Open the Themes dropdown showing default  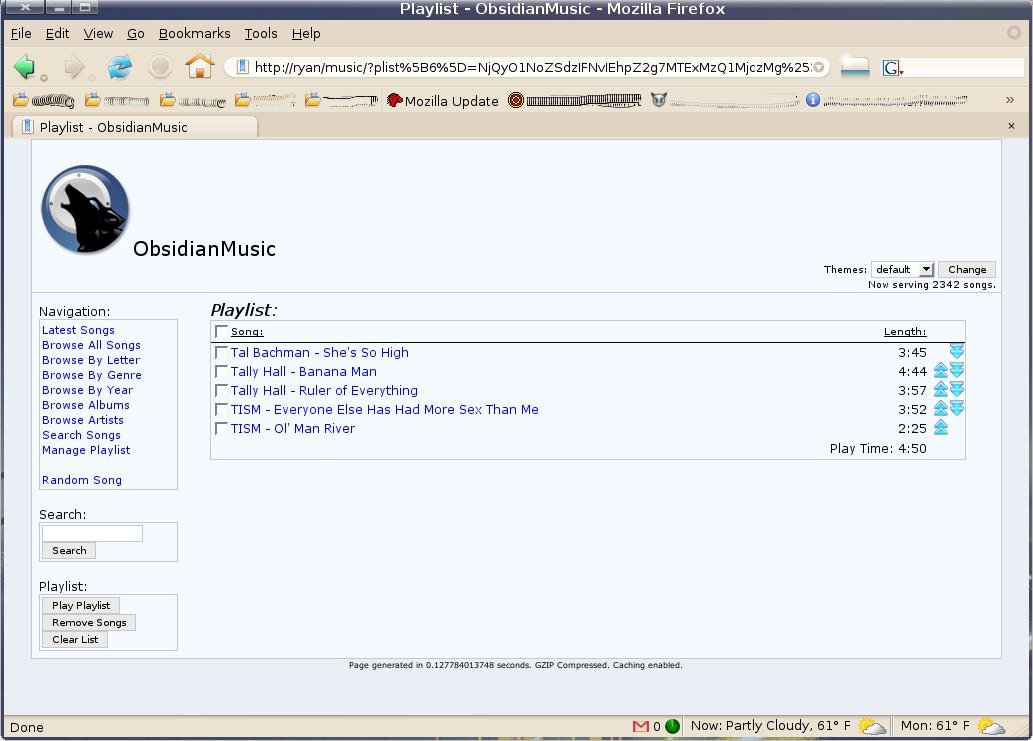pyautogui.click(x=902, y=269)
